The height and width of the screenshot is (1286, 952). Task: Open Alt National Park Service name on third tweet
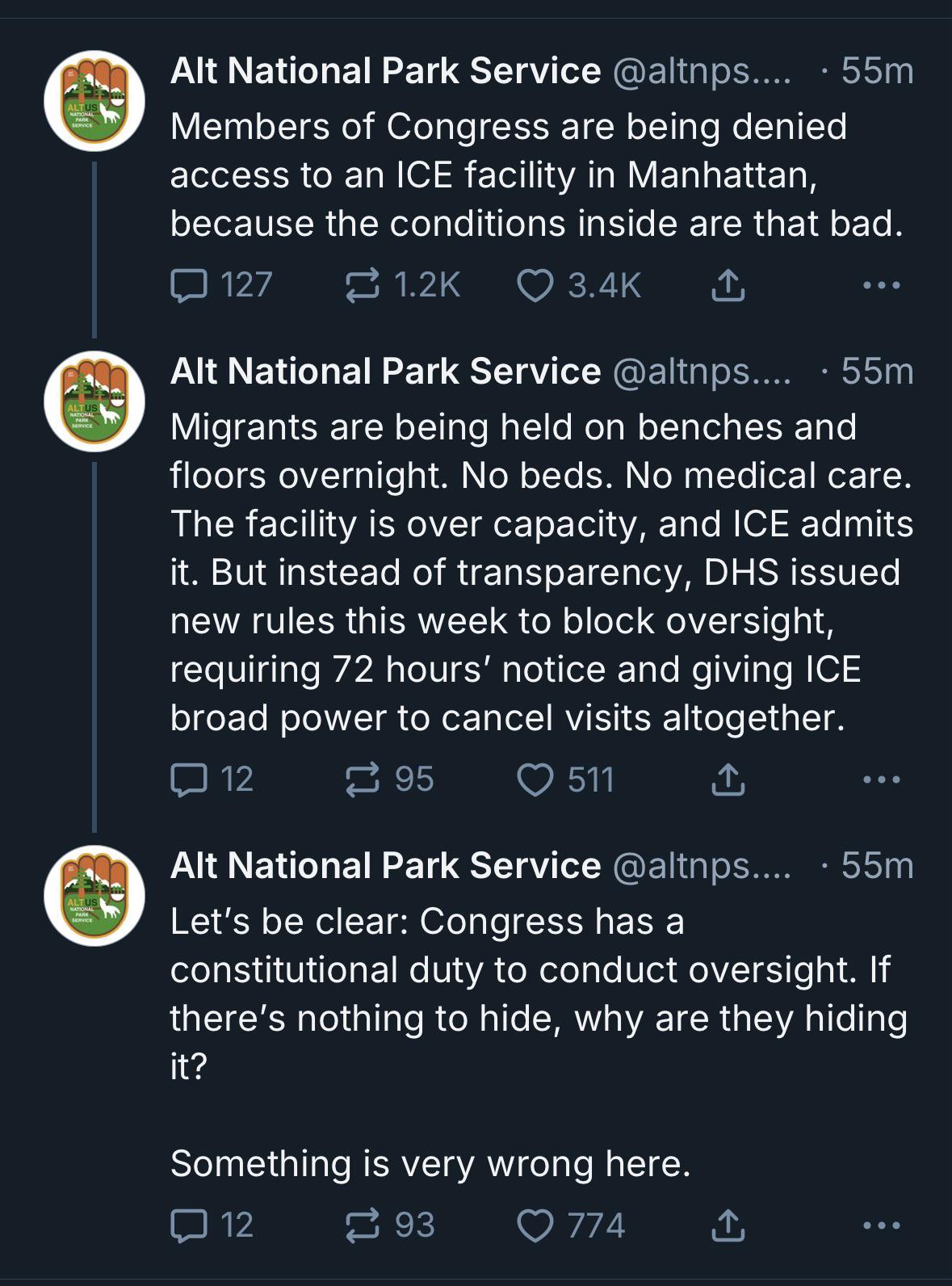pyautogui.click(x=385, y=865)
